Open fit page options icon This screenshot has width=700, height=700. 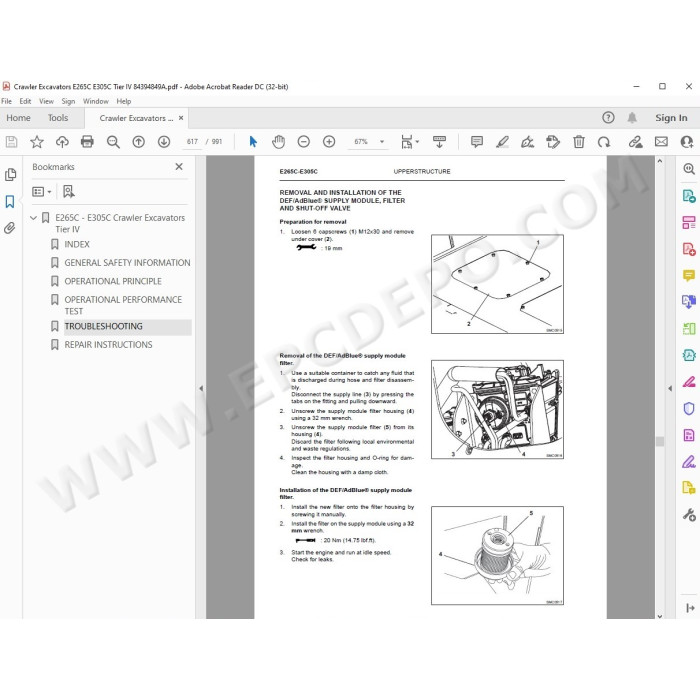pos(409,142)
